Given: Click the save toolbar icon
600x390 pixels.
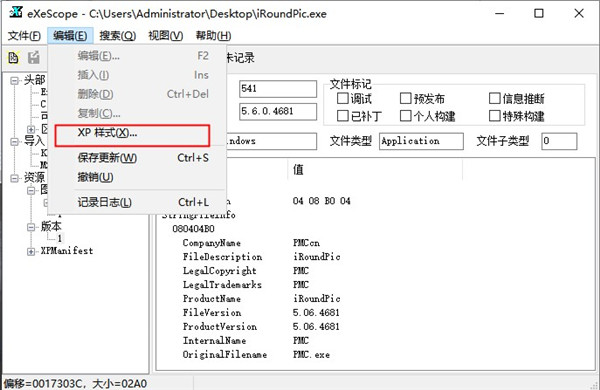Looking at the screenshot, I should click(34, 58).
